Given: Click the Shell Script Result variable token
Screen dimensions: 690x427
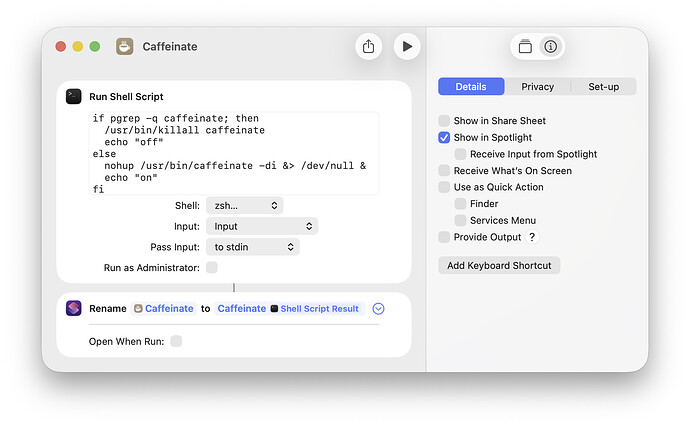Looking at the screenshot, I should 315,309.
